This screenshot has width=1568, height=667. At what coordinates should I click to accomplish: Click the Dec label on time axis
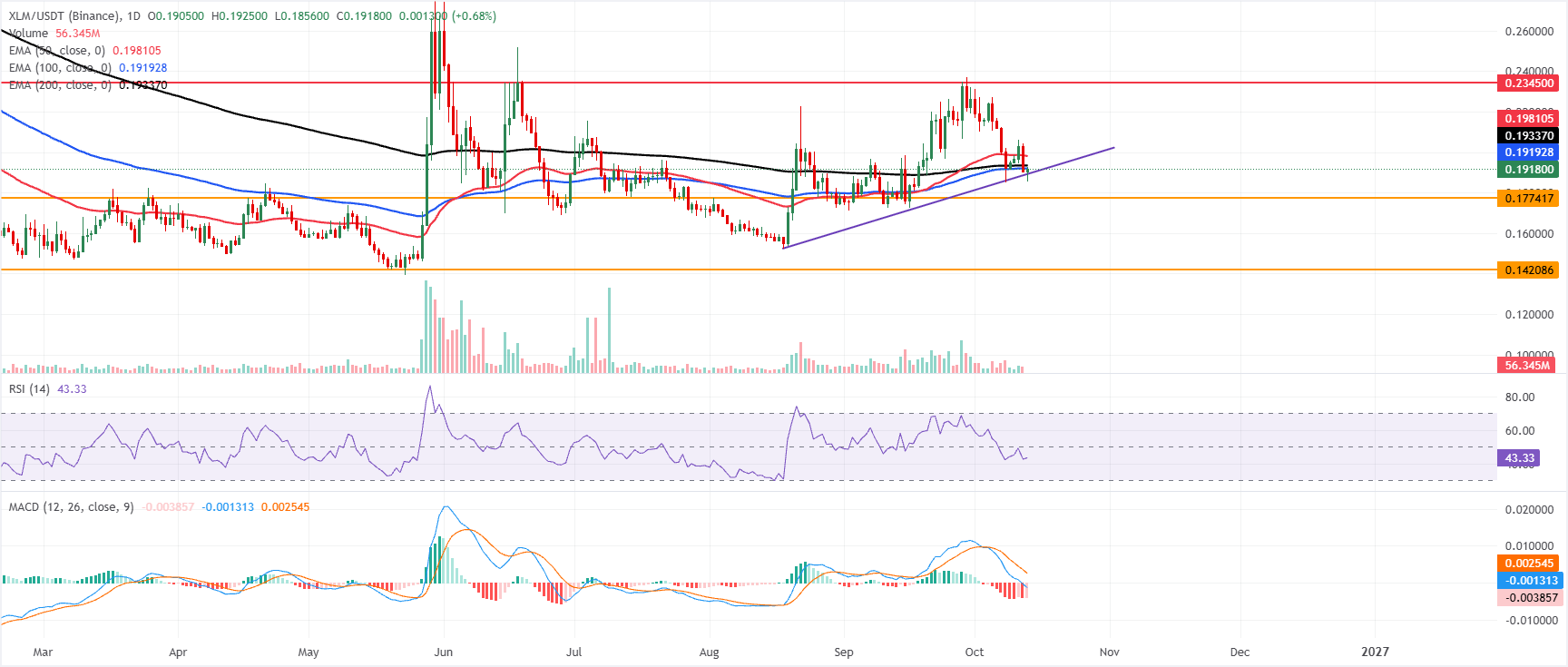point(1240,652)
